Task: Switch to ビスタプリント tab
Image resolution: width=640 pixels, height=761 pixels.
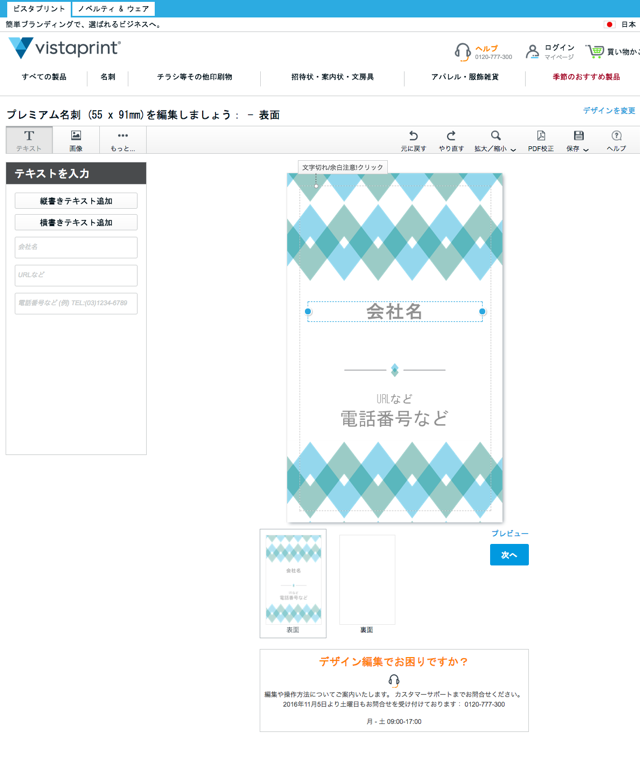Action: tap(39, 9)
